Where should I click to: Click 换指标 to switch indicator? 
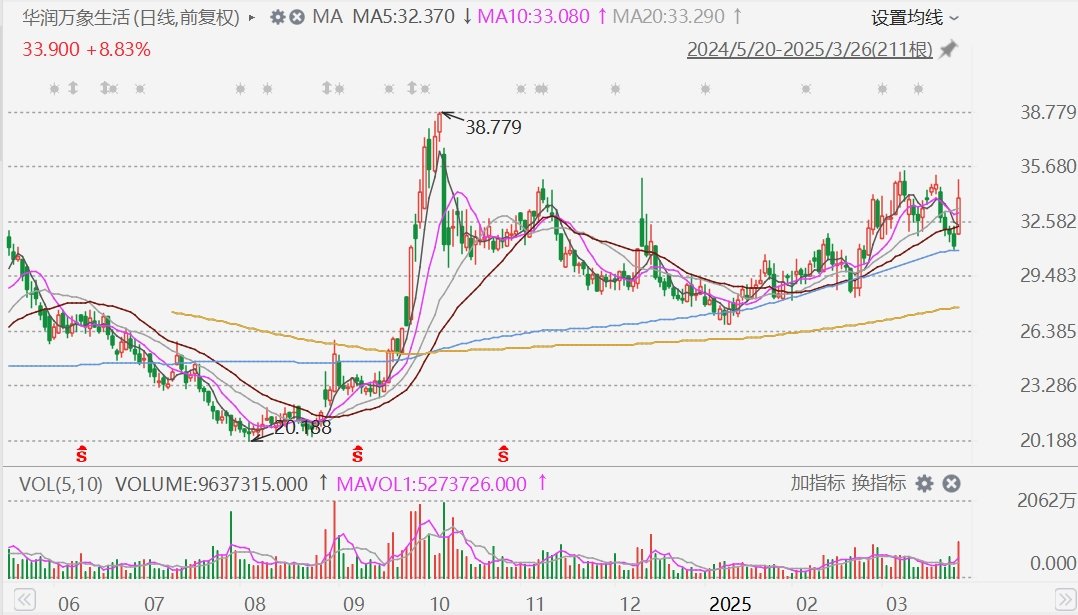tap(879, 483)
